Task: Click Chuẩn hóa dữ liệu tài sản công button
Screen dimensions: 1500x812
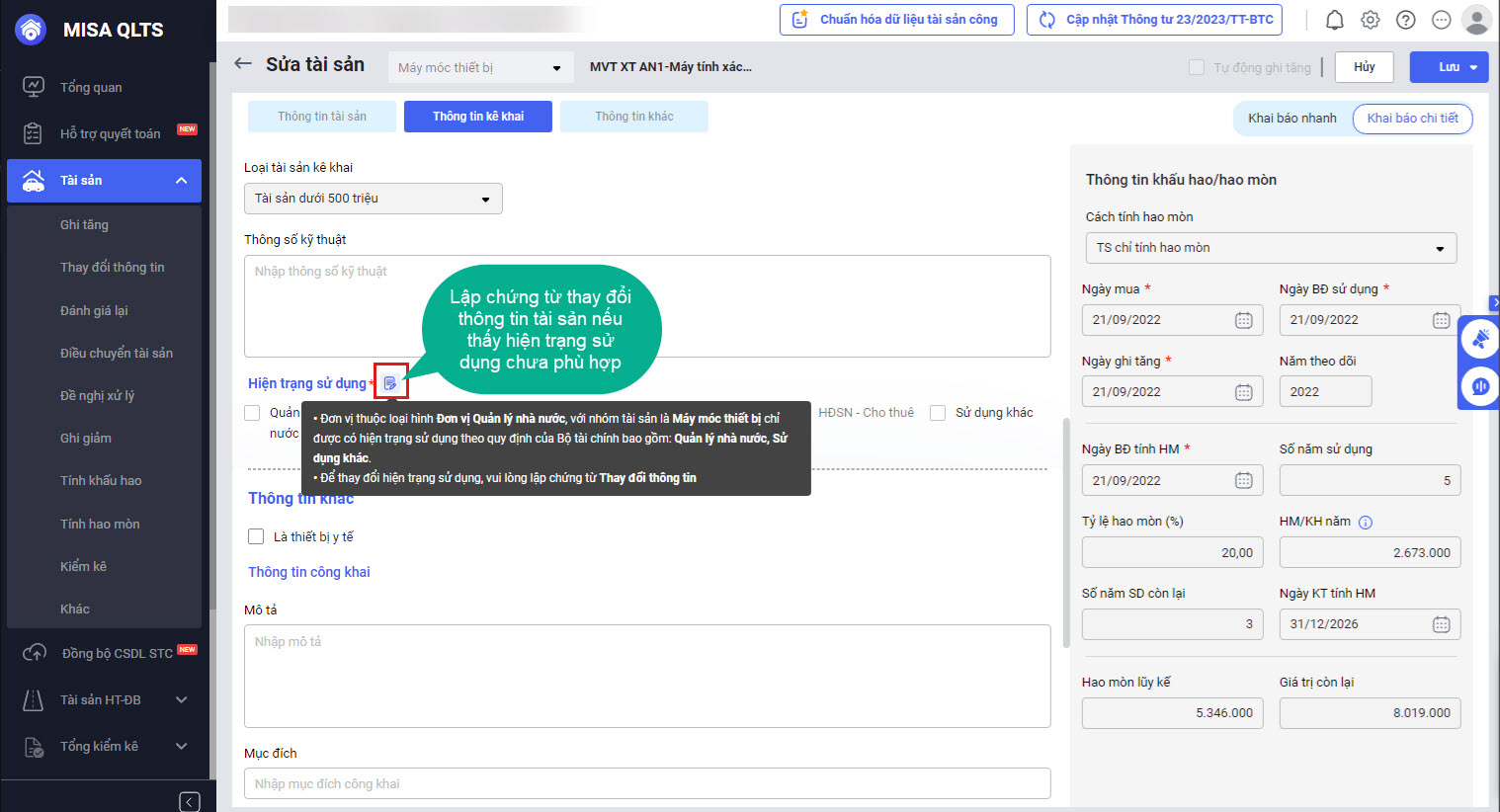Action: 896,20
